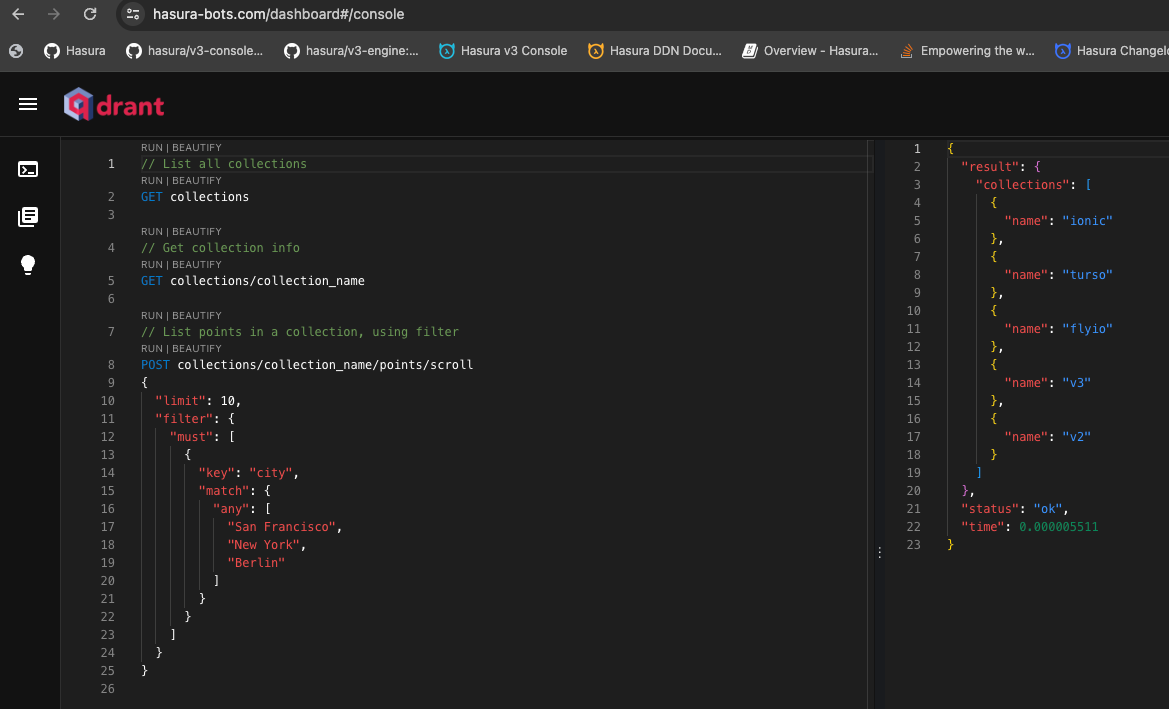Click the site information icon in address bar
This screenshot has height=709, width=1169.
[133, 14]
